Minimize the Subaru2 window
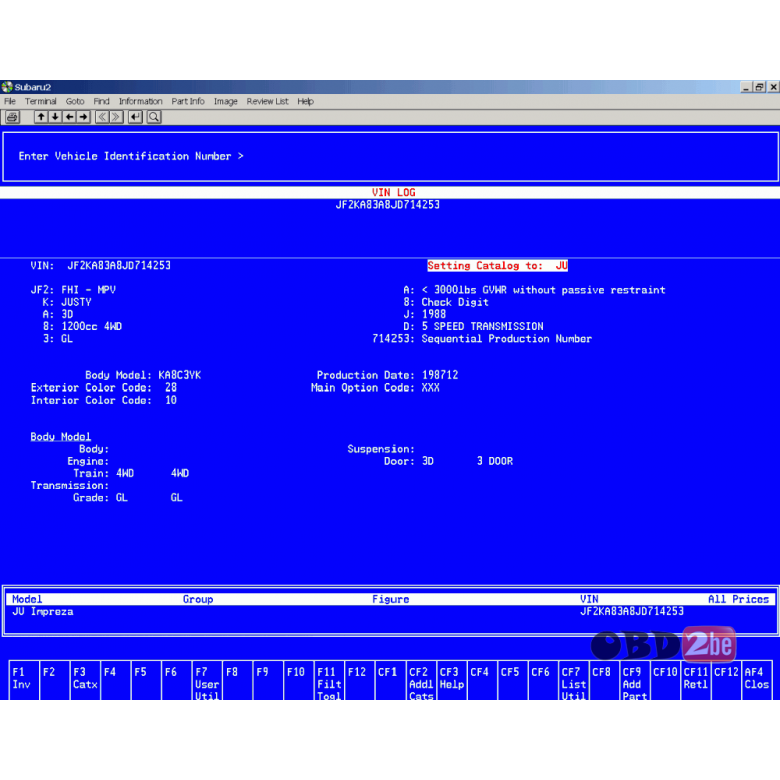780x780 pixels. click(x=746, y=87)
